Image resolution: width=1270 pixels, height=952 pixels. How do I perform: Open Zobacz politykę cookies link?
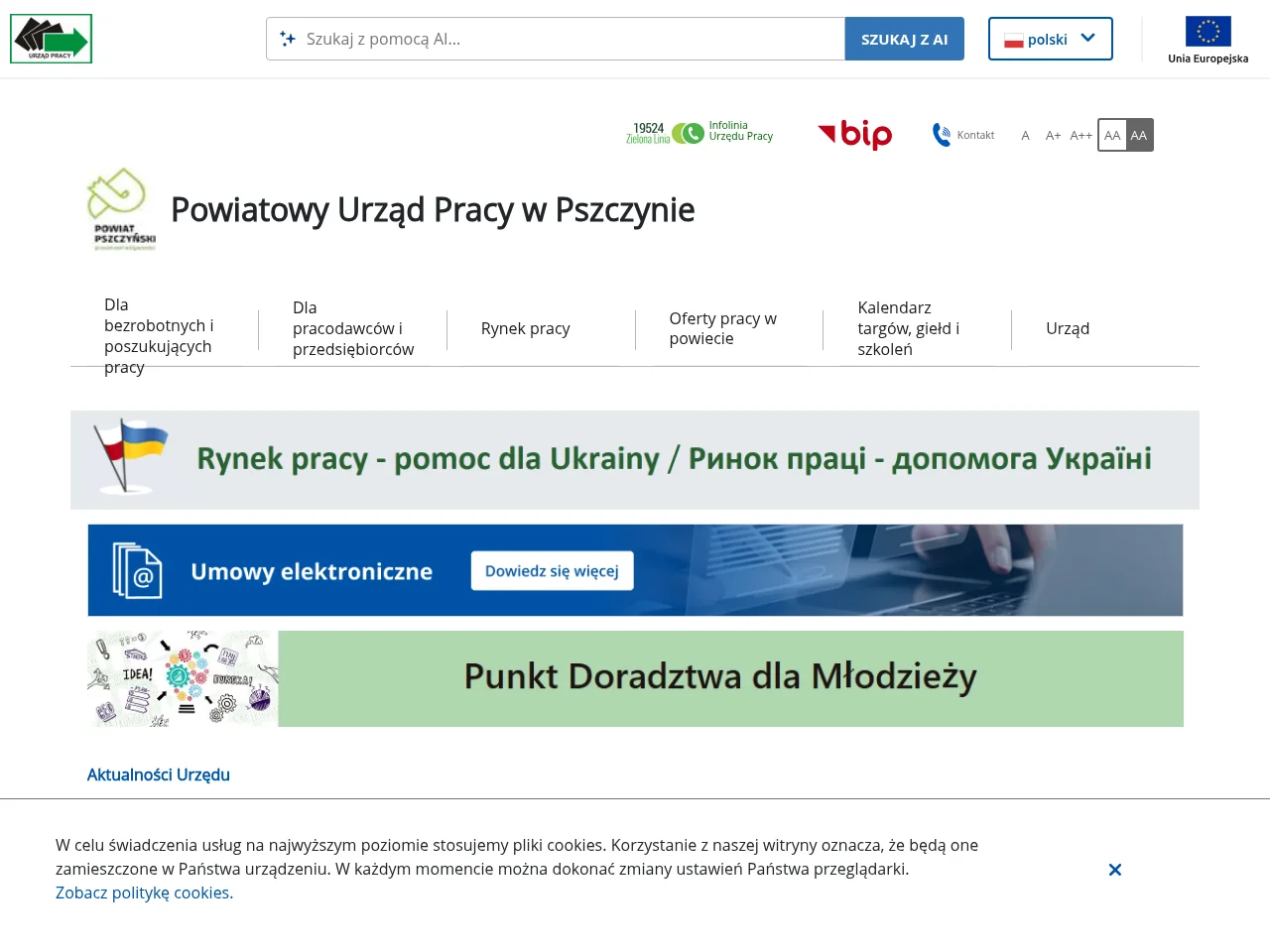coord(145,892)
